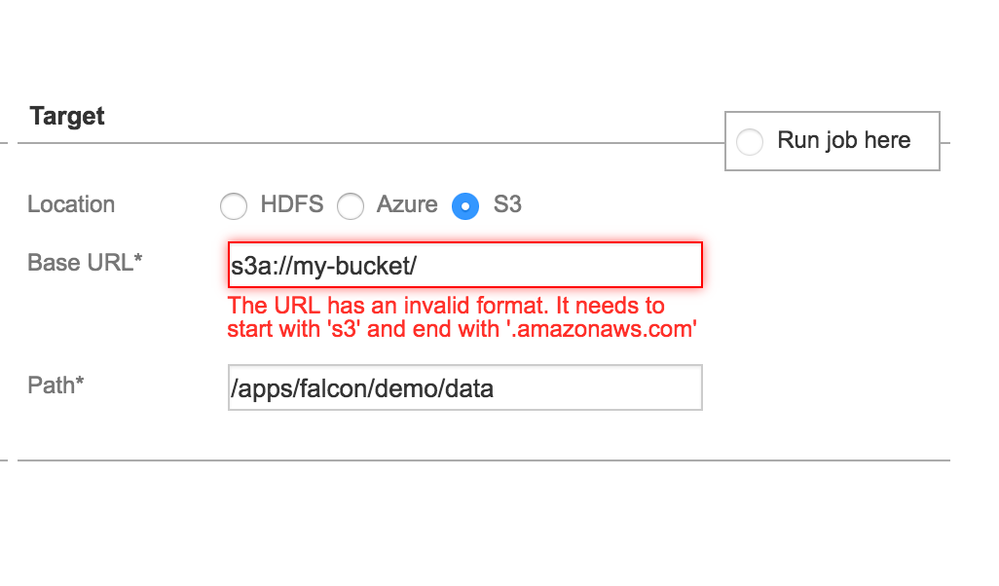The image size is (999, 586).
Task: Click the divider line below the Path field
Action: 480,461
